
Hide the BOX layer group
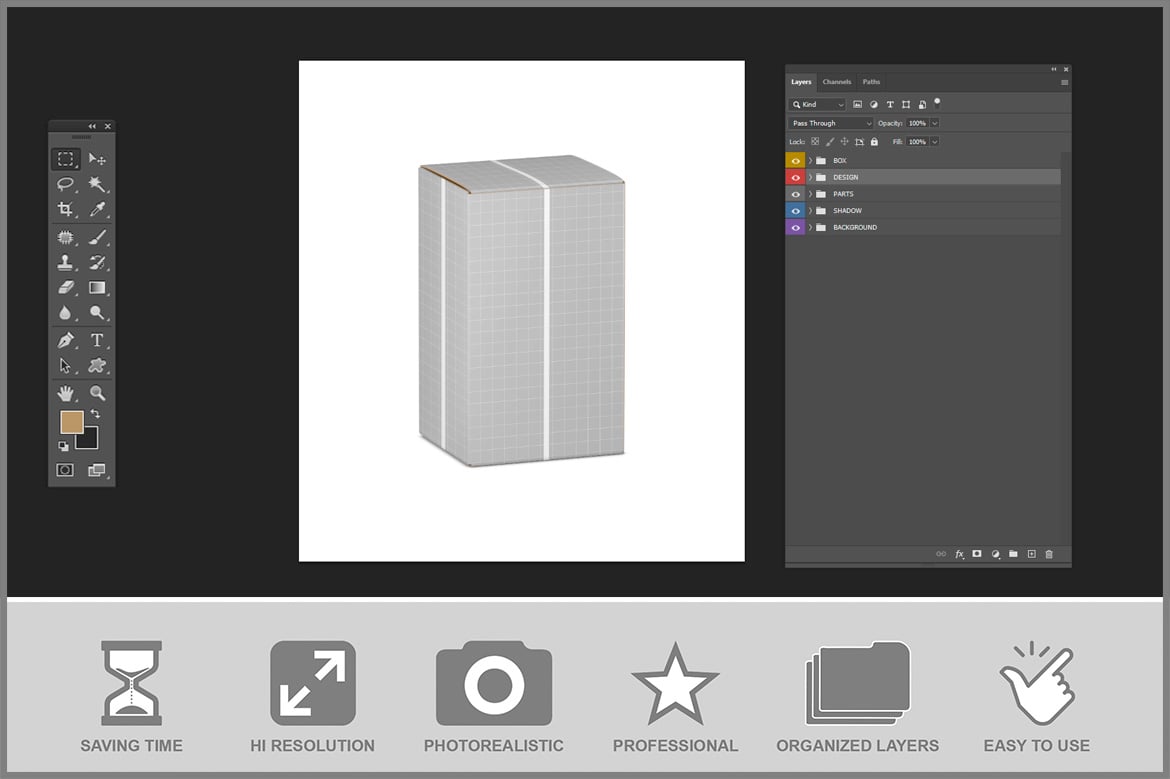tap(795, 160)
